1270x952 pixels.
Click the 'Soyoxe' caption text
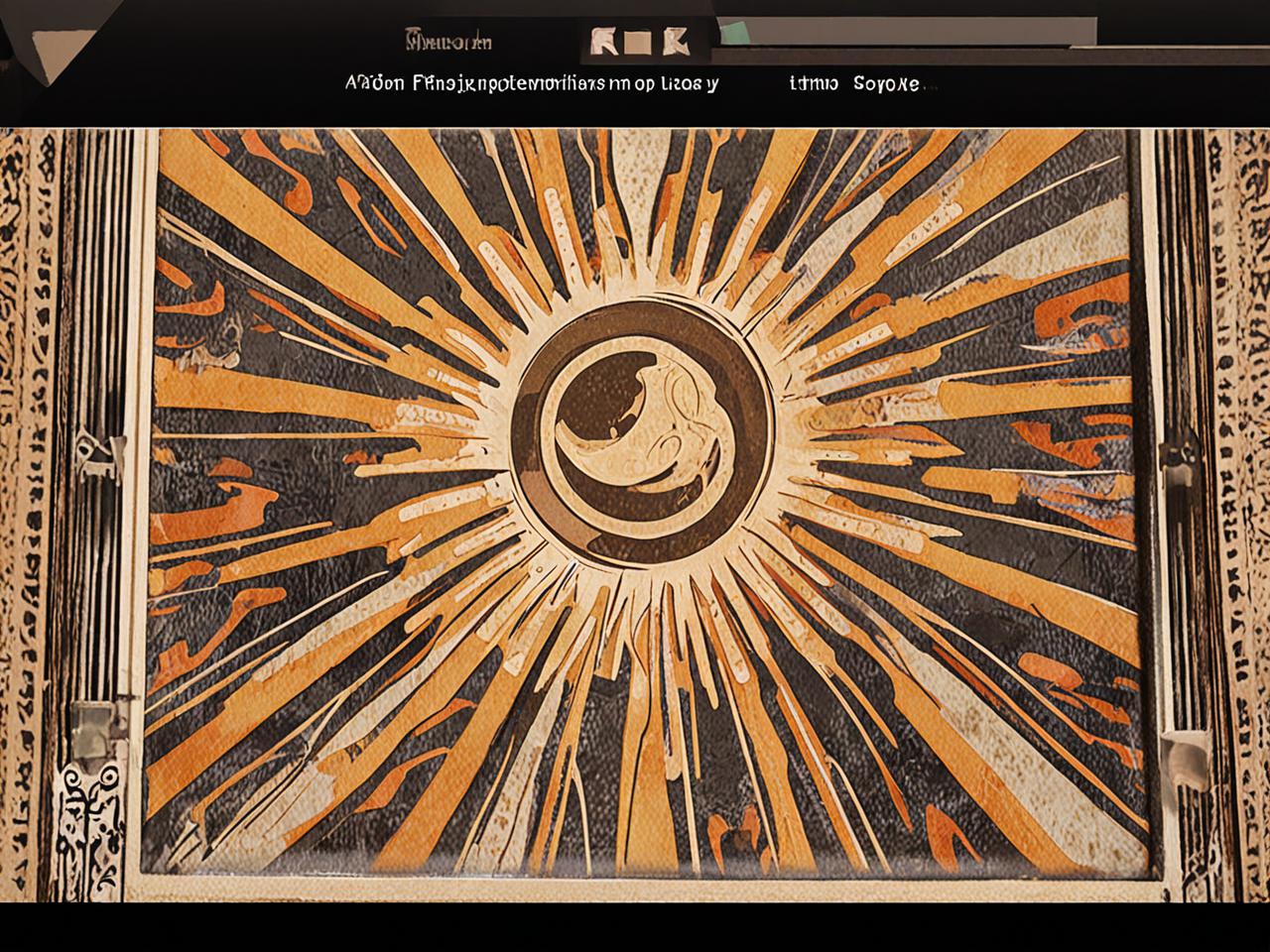(886, 83)
